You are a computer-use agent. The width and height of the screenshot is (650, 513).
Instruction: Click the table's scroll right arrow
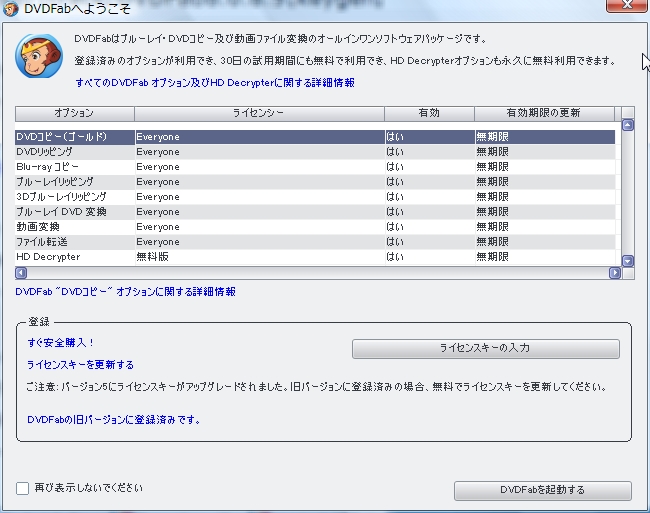click(x=615, y=273)
